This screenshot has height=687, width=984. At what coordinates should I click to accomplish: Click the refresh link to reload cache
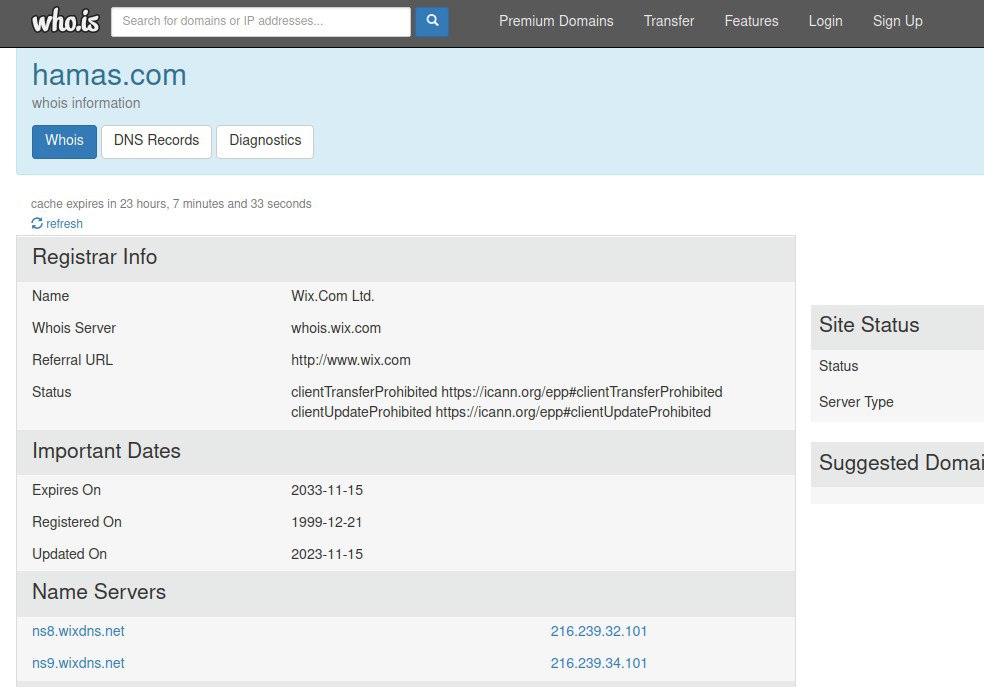(64, 224)
